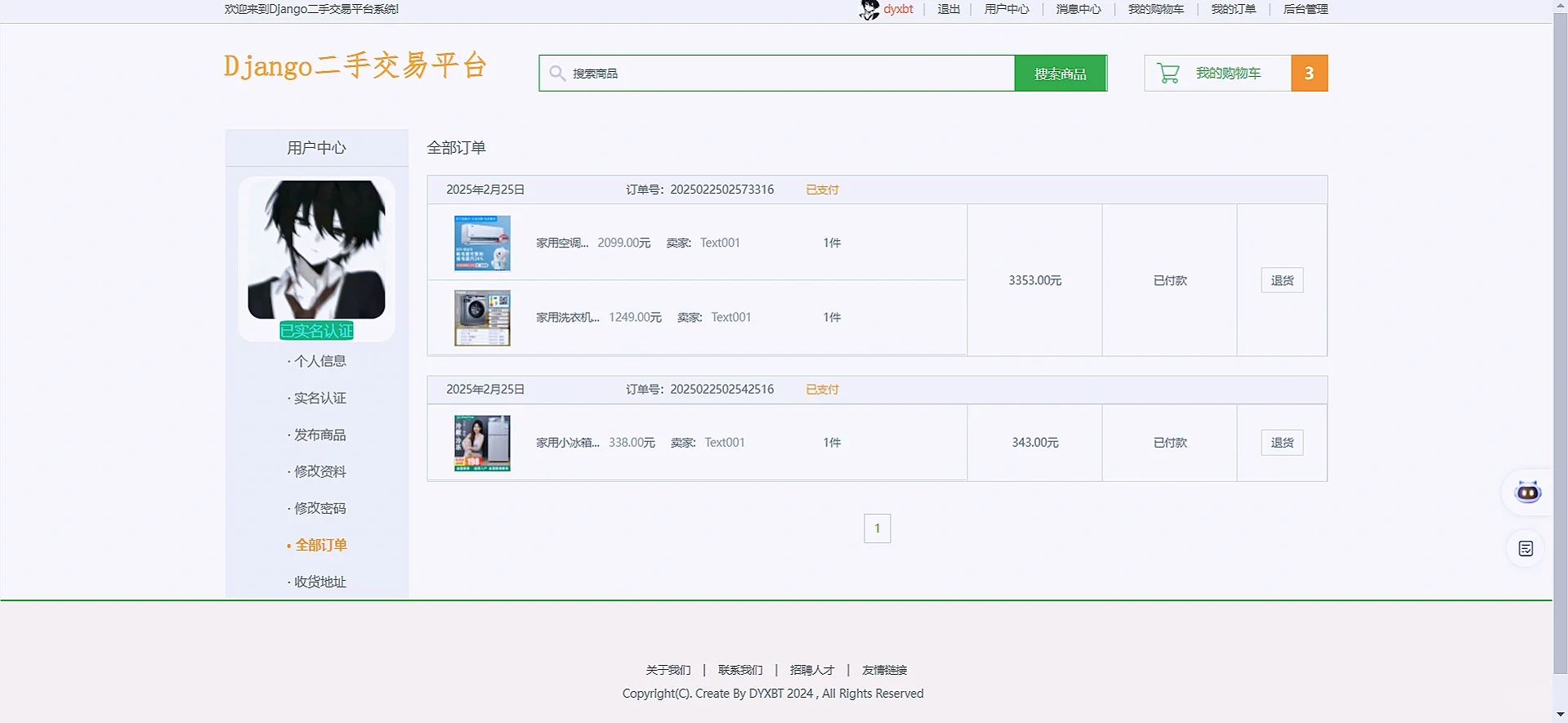Click order number 2025022502573316
Viewport: 1568px width, 723px height.
click(x=722, y=190)
